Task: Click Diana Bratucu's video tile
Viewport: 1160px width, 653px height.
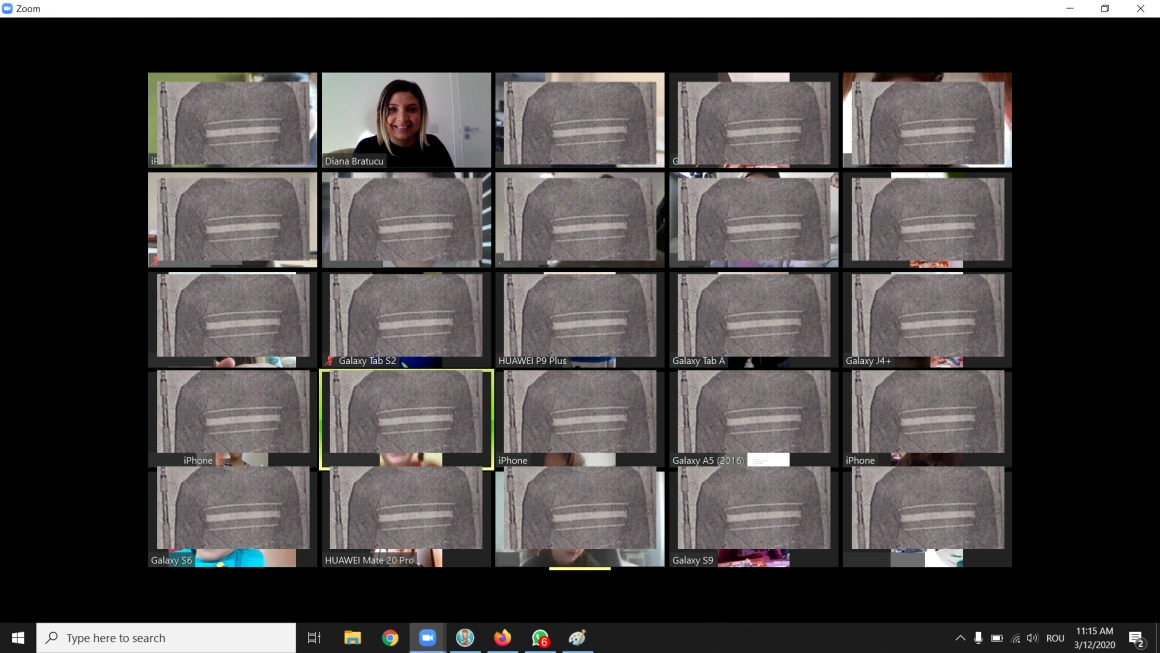Action: click(x=406, y=120)
